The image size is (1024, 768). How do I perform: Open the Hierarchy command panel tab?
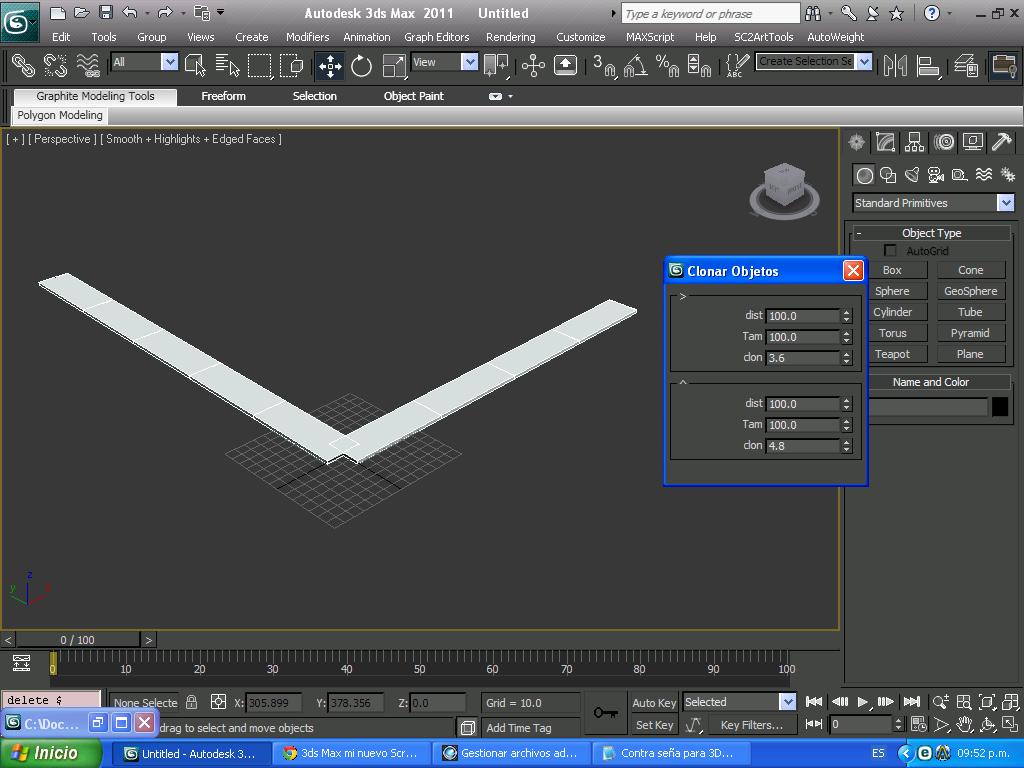tap(914, 142)
